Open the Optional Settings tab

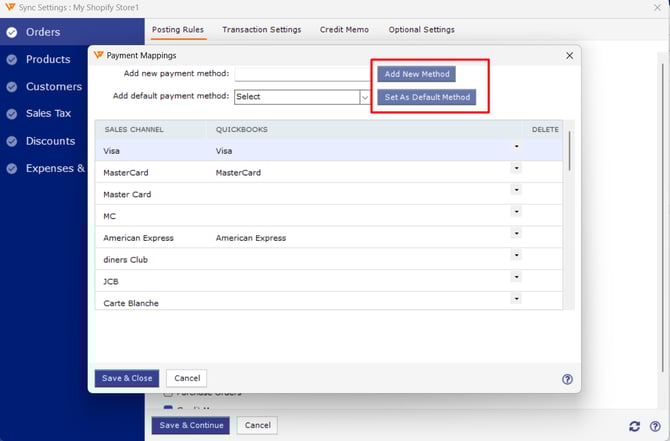pyautogui.click(x=422, y=30)
